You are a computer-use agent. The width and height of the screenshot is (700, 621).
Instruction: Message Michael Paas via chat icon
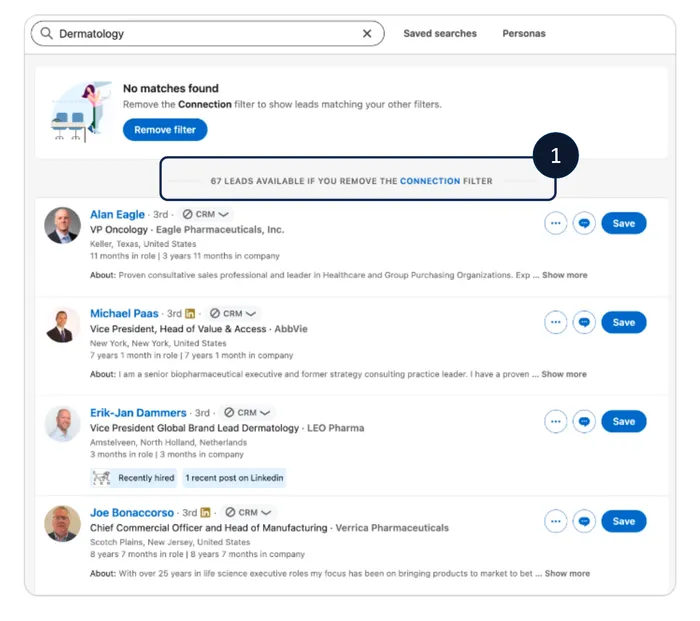point(584,322)
